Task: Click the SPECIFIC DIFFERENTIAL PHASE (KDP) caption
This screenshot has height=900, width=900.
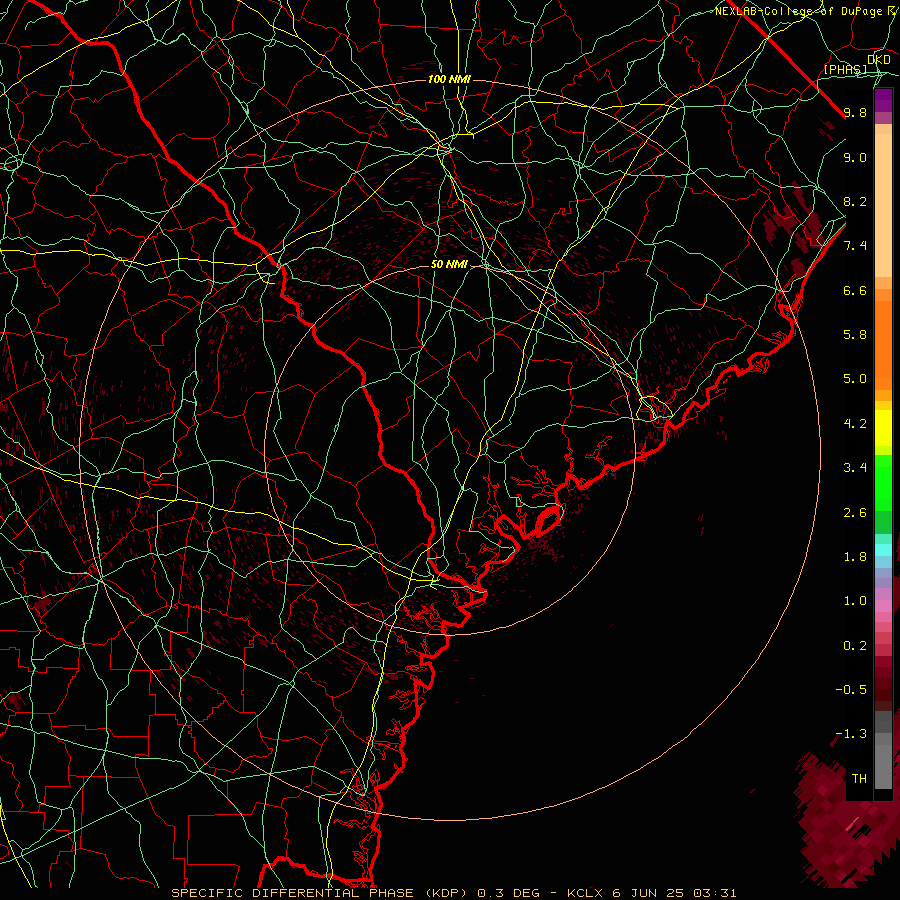Action: pos(321,893)
